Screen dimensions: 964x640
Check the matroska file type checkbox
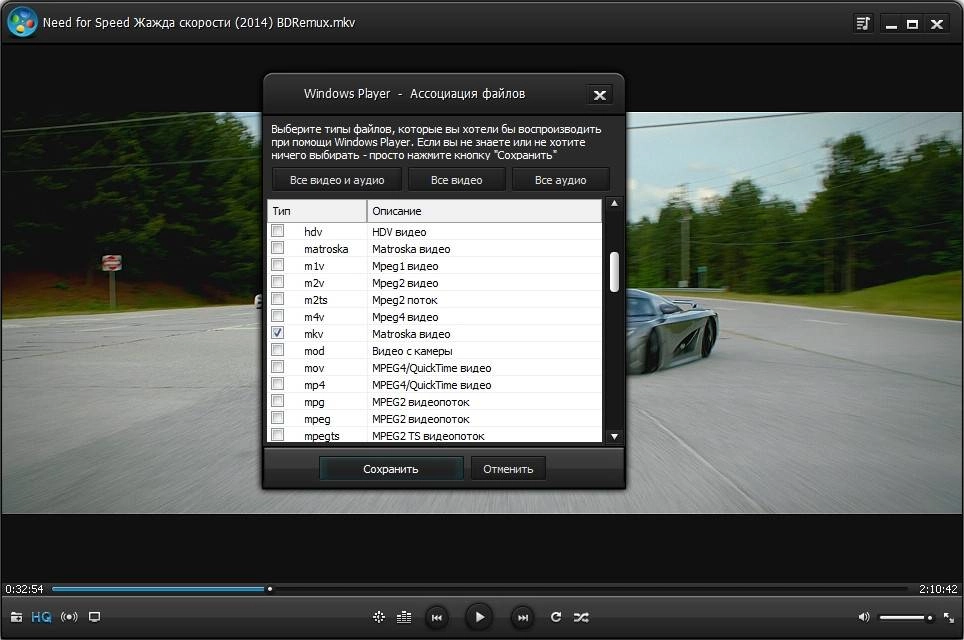278,248
